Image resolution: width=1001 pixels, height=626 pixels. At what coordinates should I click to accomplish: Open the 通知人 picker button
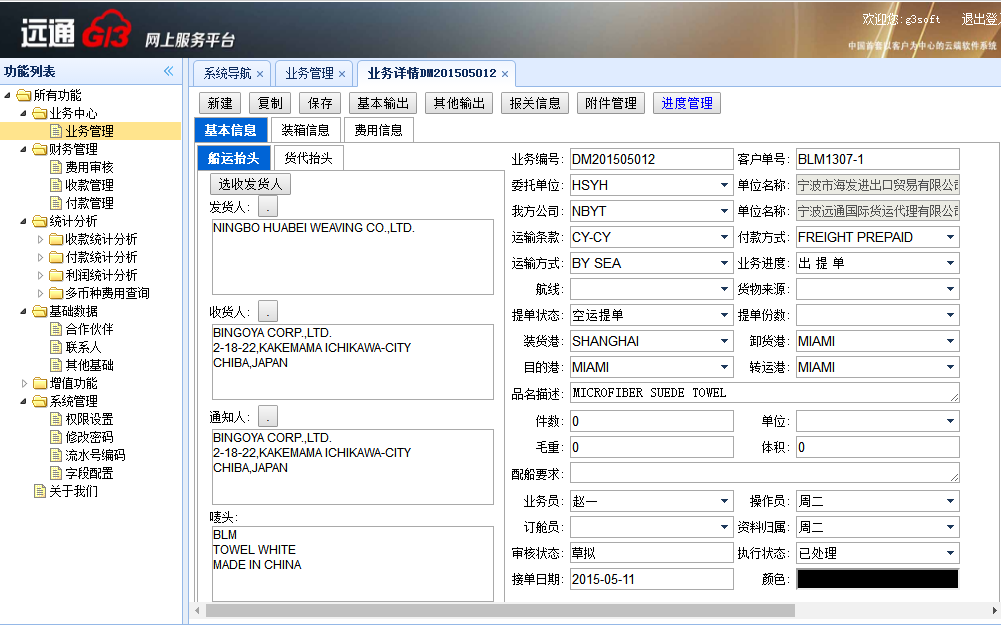pyautogui.click(x=267, y=417)
